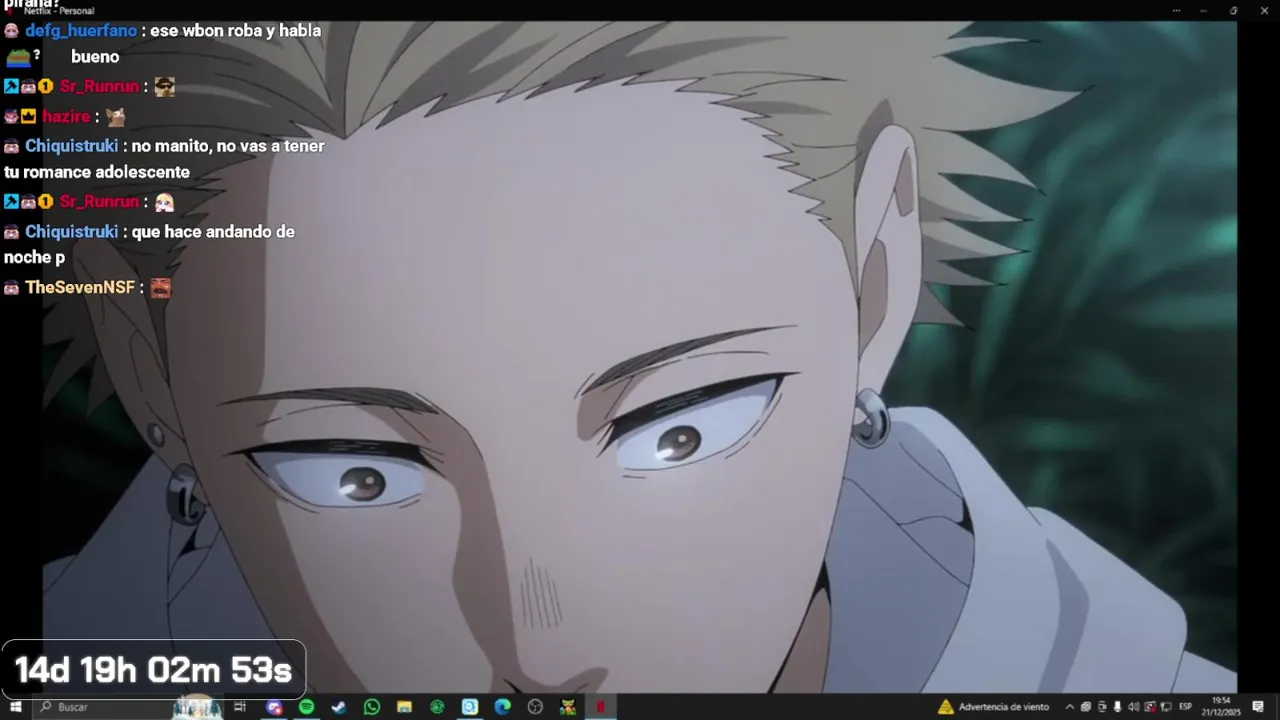Click the sunglasses emote by Sr_Runrun
1280x720 pixels.
click(165, 87)
